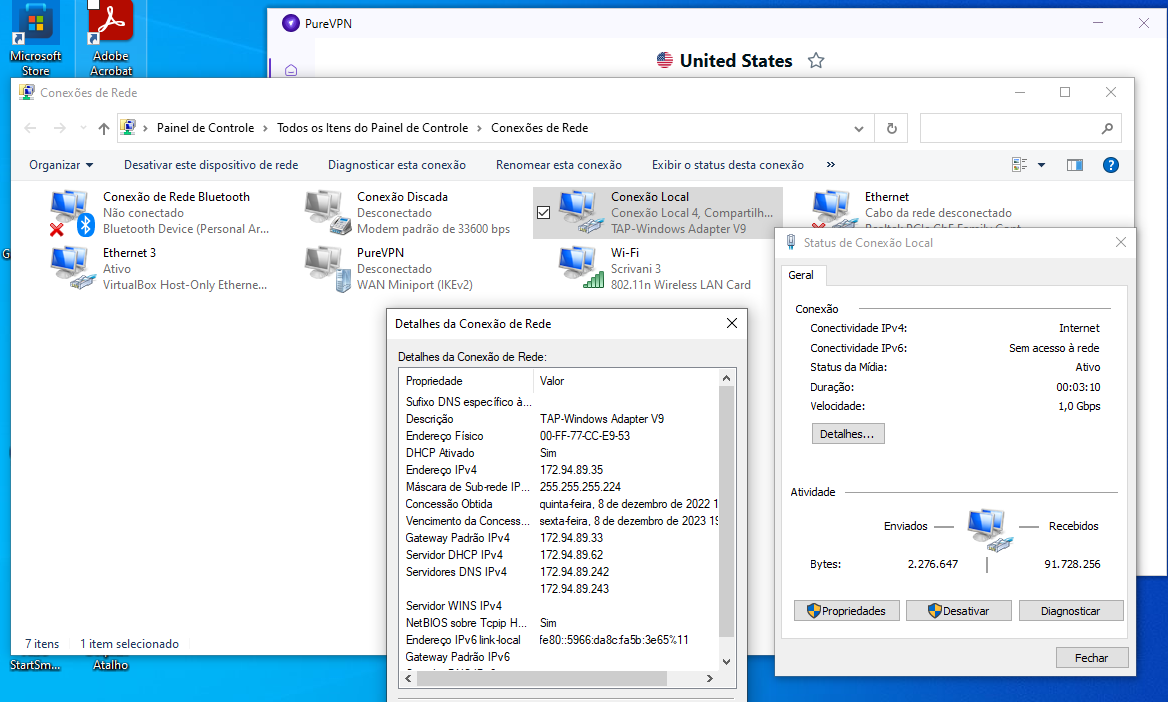Click the Detalhes... button
The image size is (1168, 702).
(848, 434)
